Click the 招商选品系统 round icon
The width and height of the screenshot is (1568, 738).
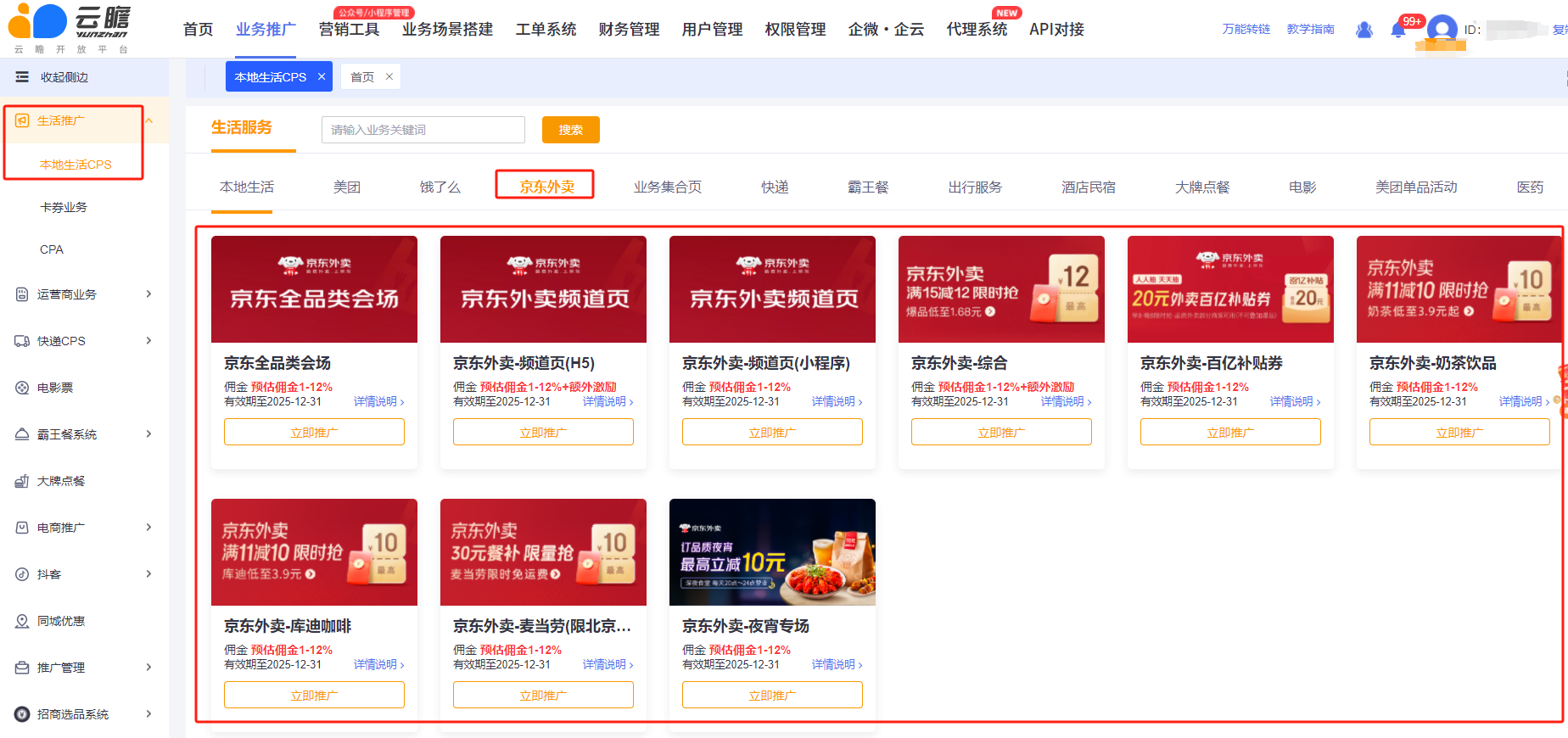[x=22, y=714]
